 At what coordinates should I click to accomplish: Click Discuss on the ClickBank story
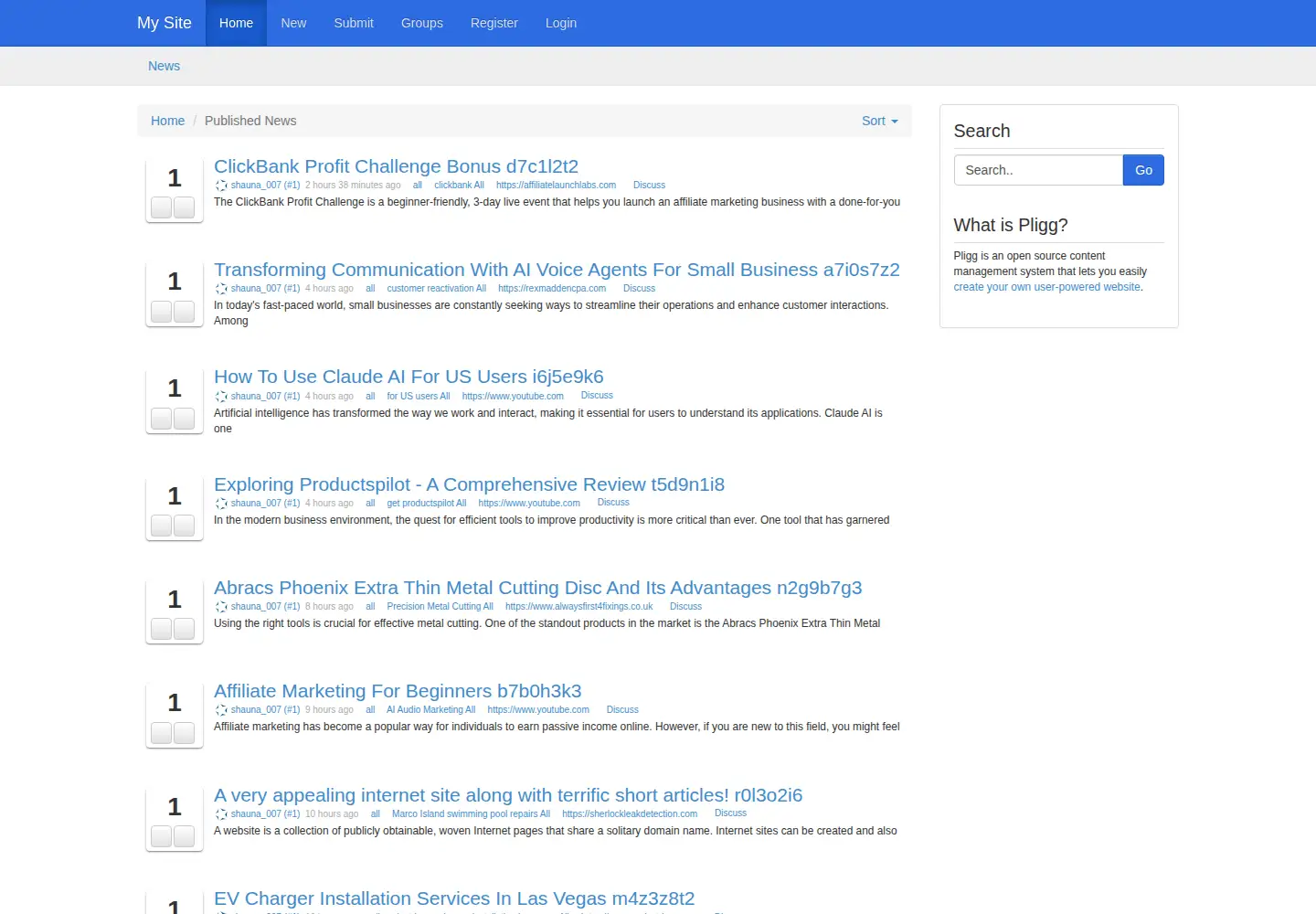click(649, 186)
